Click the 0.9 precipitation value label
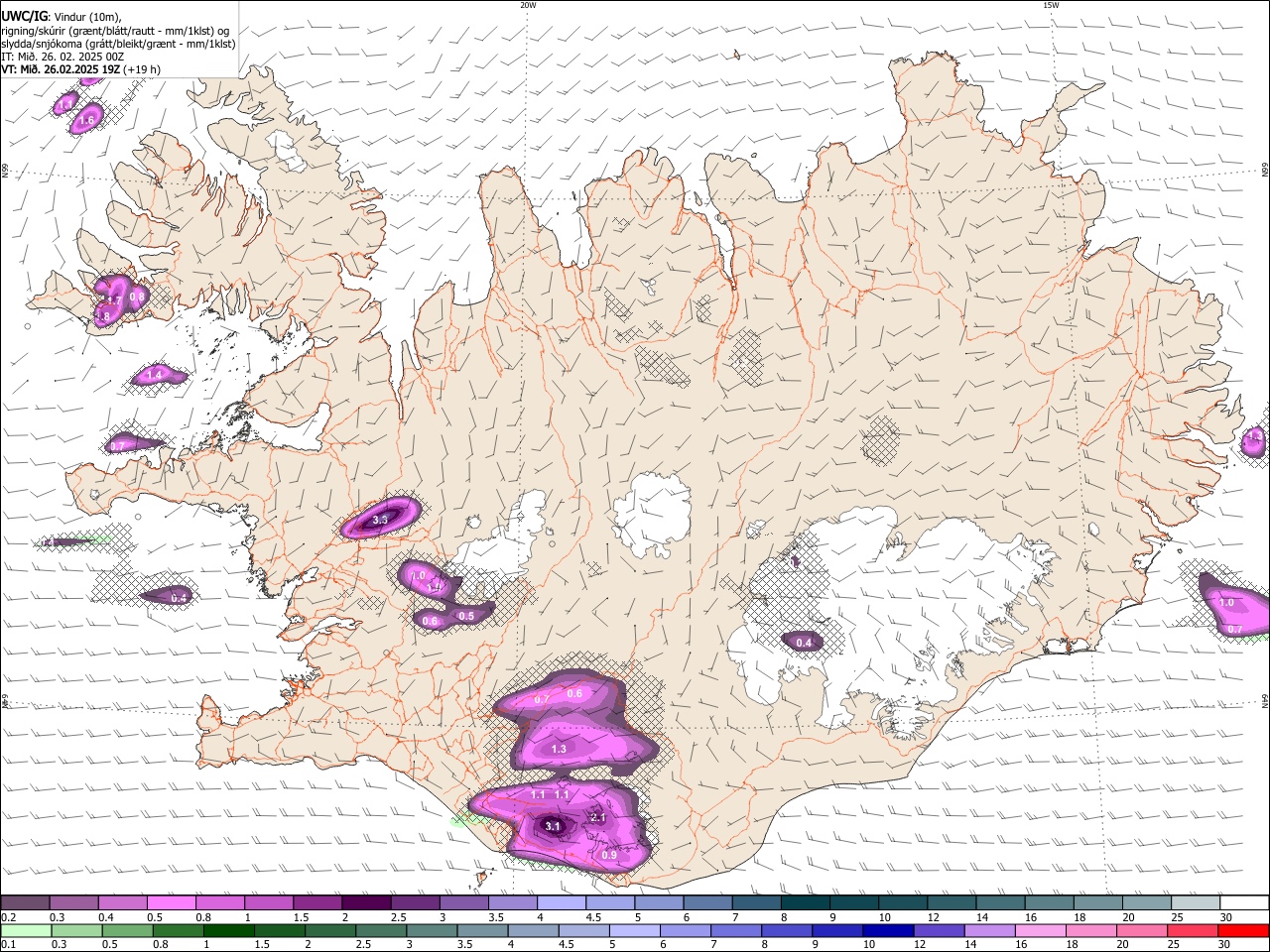Viewport: 1270px width, 952px height. click(609, 855)
